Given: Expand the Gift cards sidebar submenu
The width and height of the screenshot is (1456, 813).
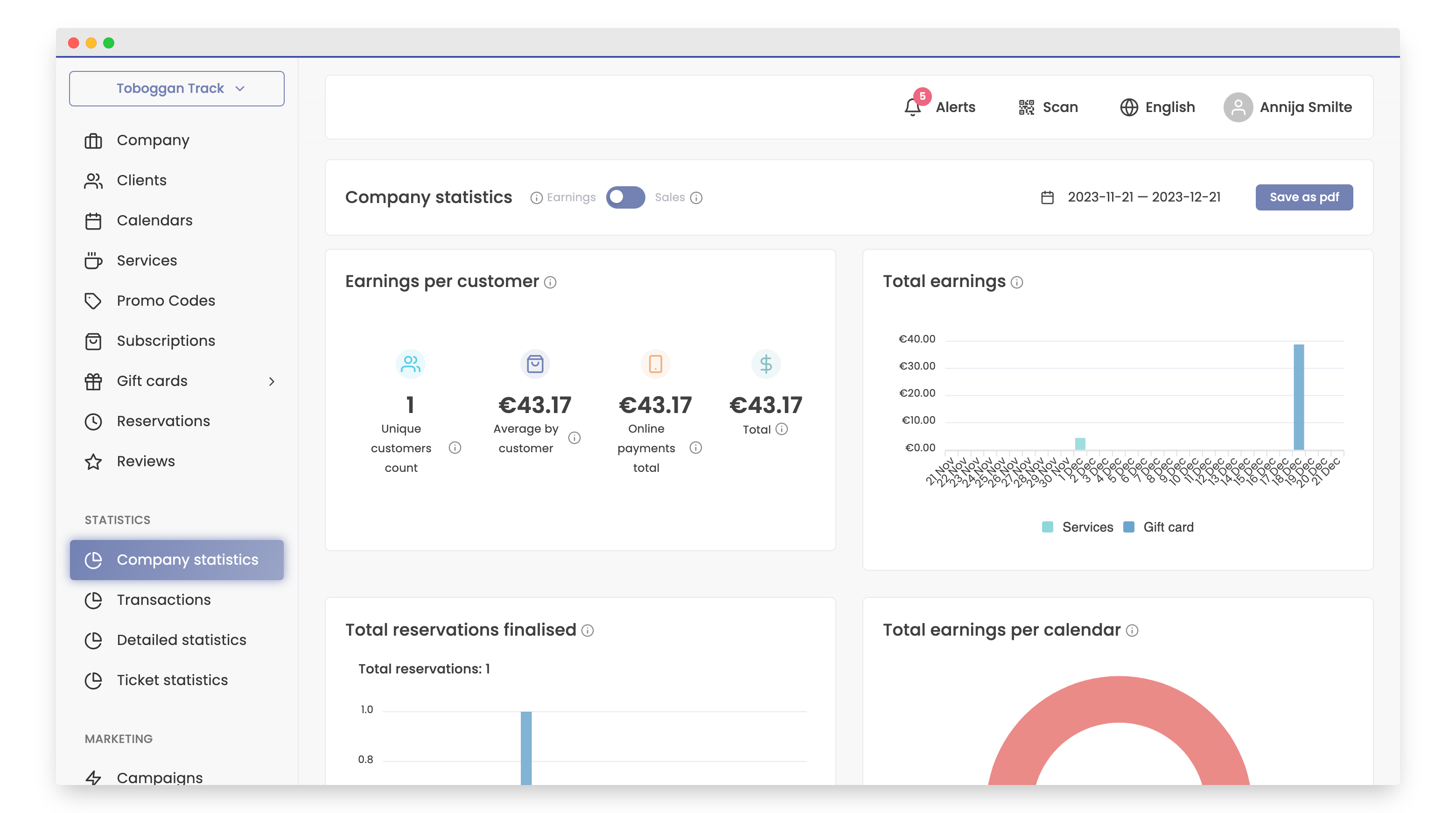Looking at the screenshot, I should tap(273, 381).
